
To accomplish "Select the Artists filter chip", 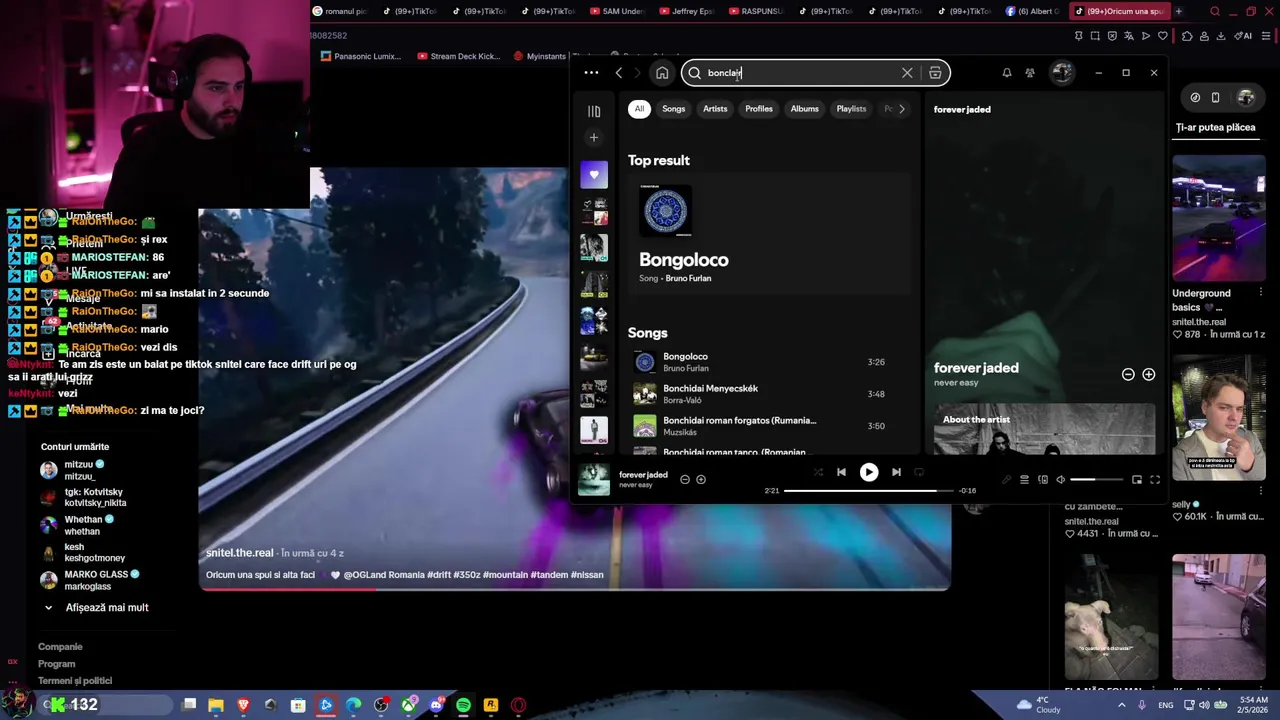I will tap(715, 108).
